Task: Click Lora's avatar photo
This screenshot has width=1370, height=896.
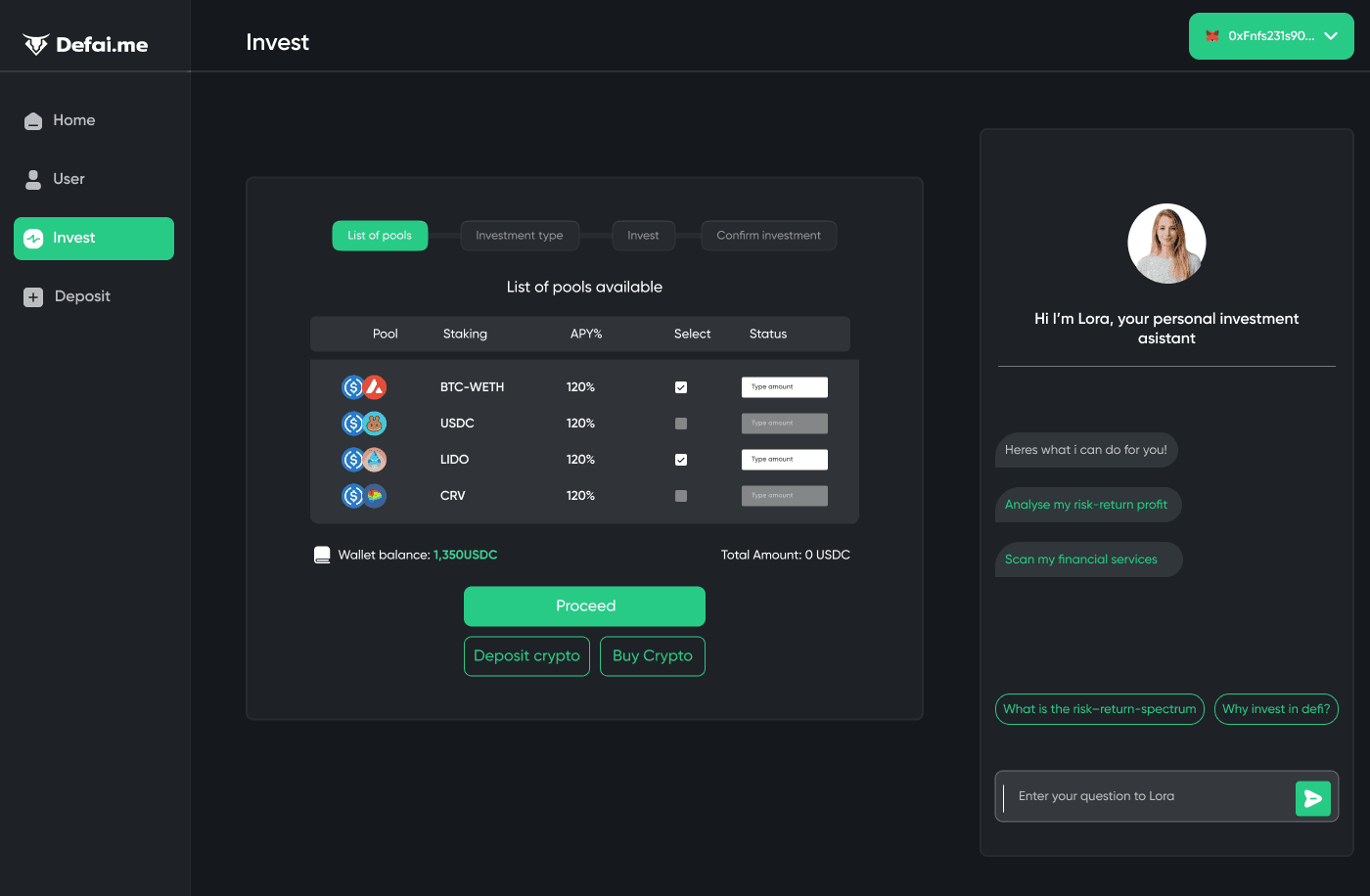Action: tap(1166, 244)
